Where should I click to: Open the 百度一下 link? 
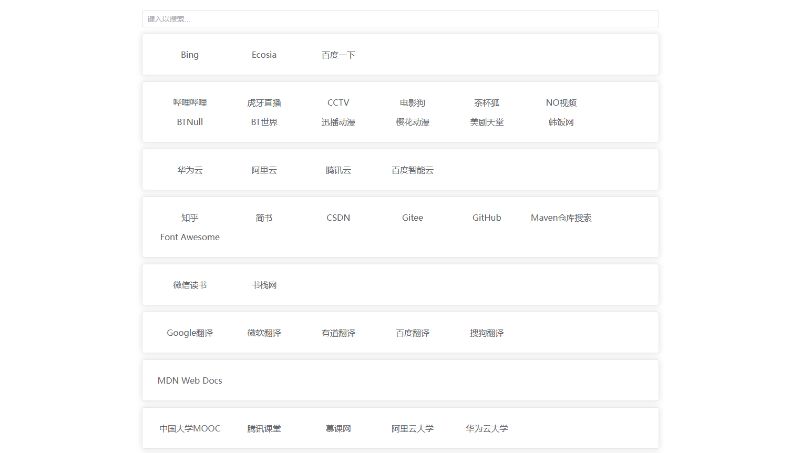coord(338,55)
